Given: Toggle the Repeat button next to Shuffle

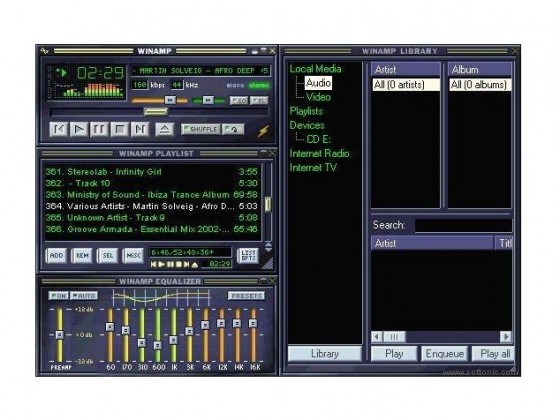Looking at the screenshot, I should [x=233, y=129].
